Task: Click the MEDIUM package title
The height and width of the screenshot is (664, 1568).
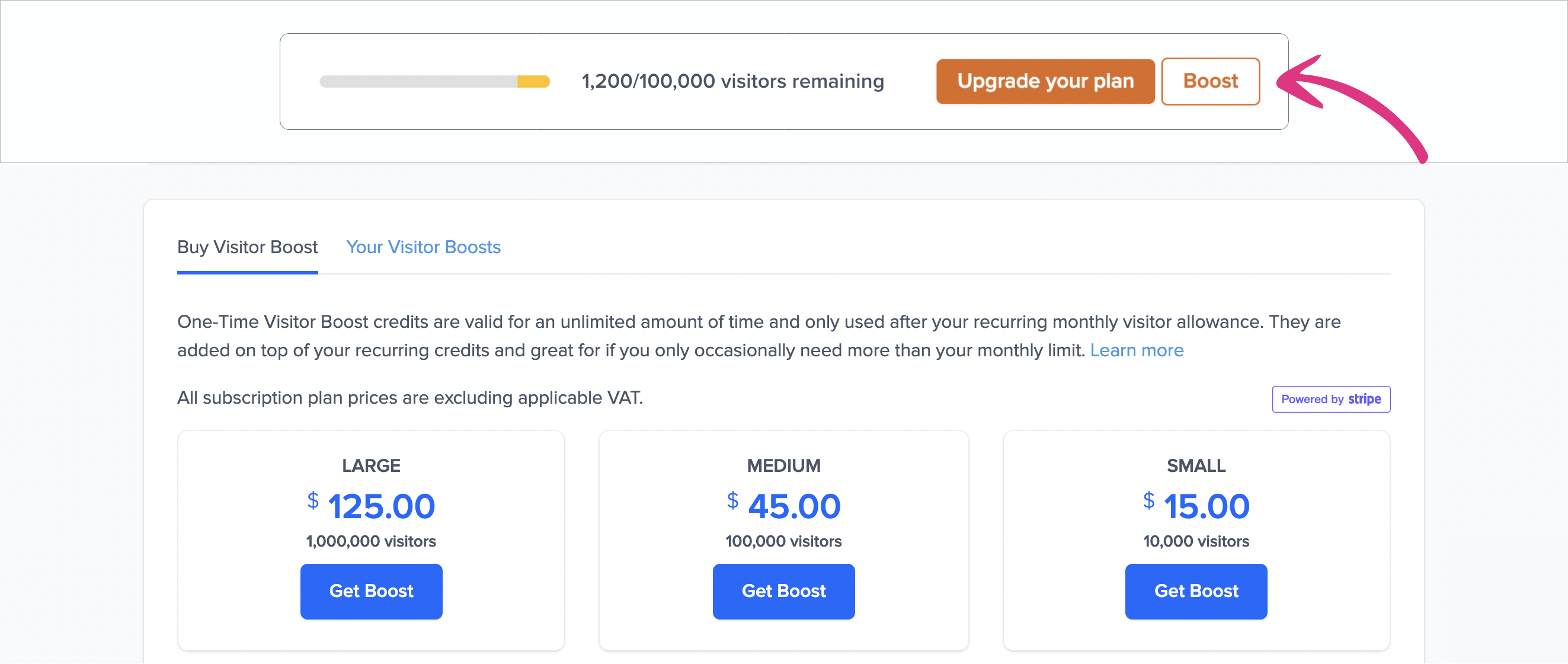Action: point(783,465)
